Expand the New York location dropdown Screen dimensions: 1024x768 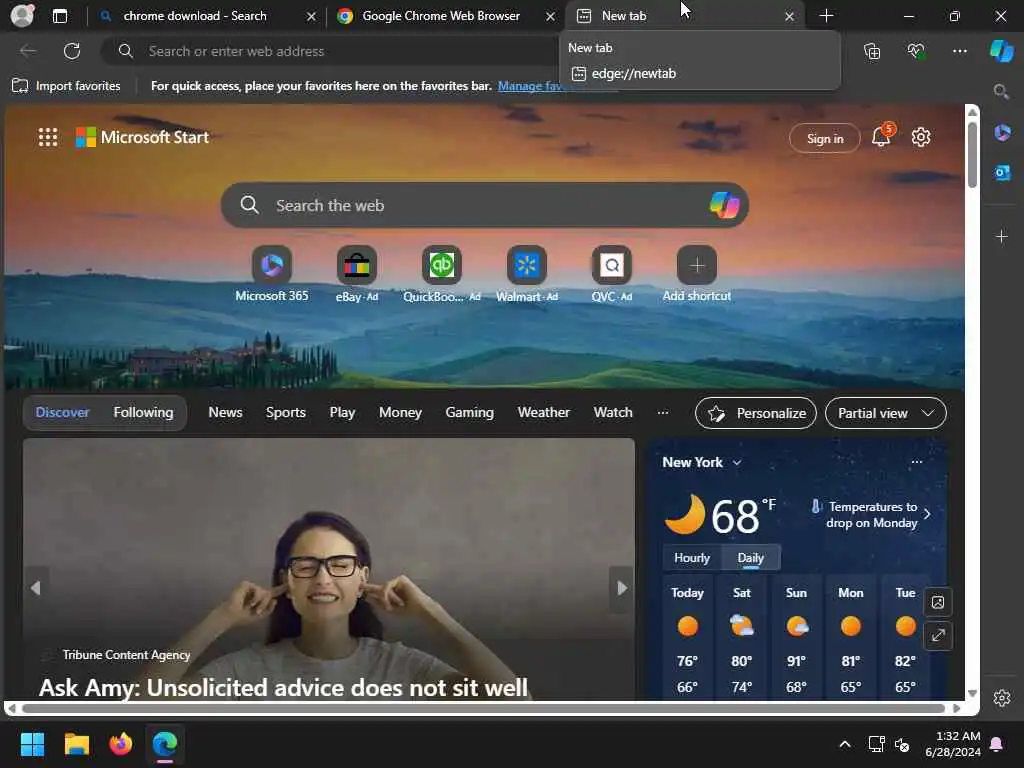click(737, 462)
